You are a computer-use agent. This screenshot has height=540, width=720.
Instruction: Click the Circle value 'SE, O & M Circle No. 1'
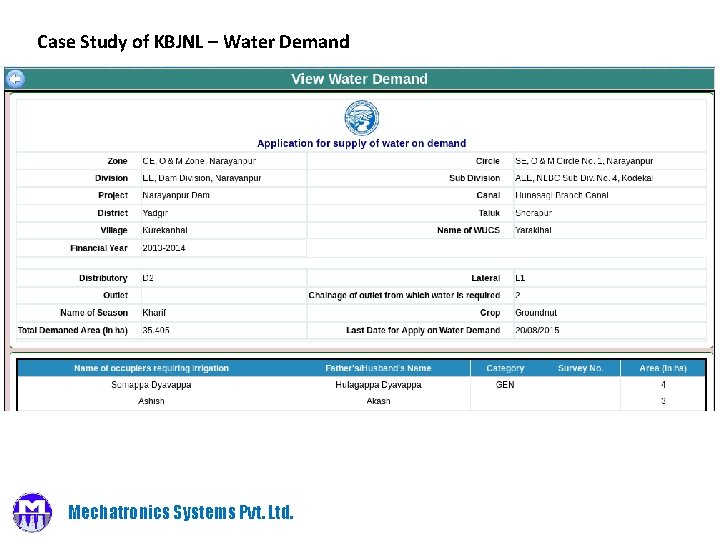(584, 161)
